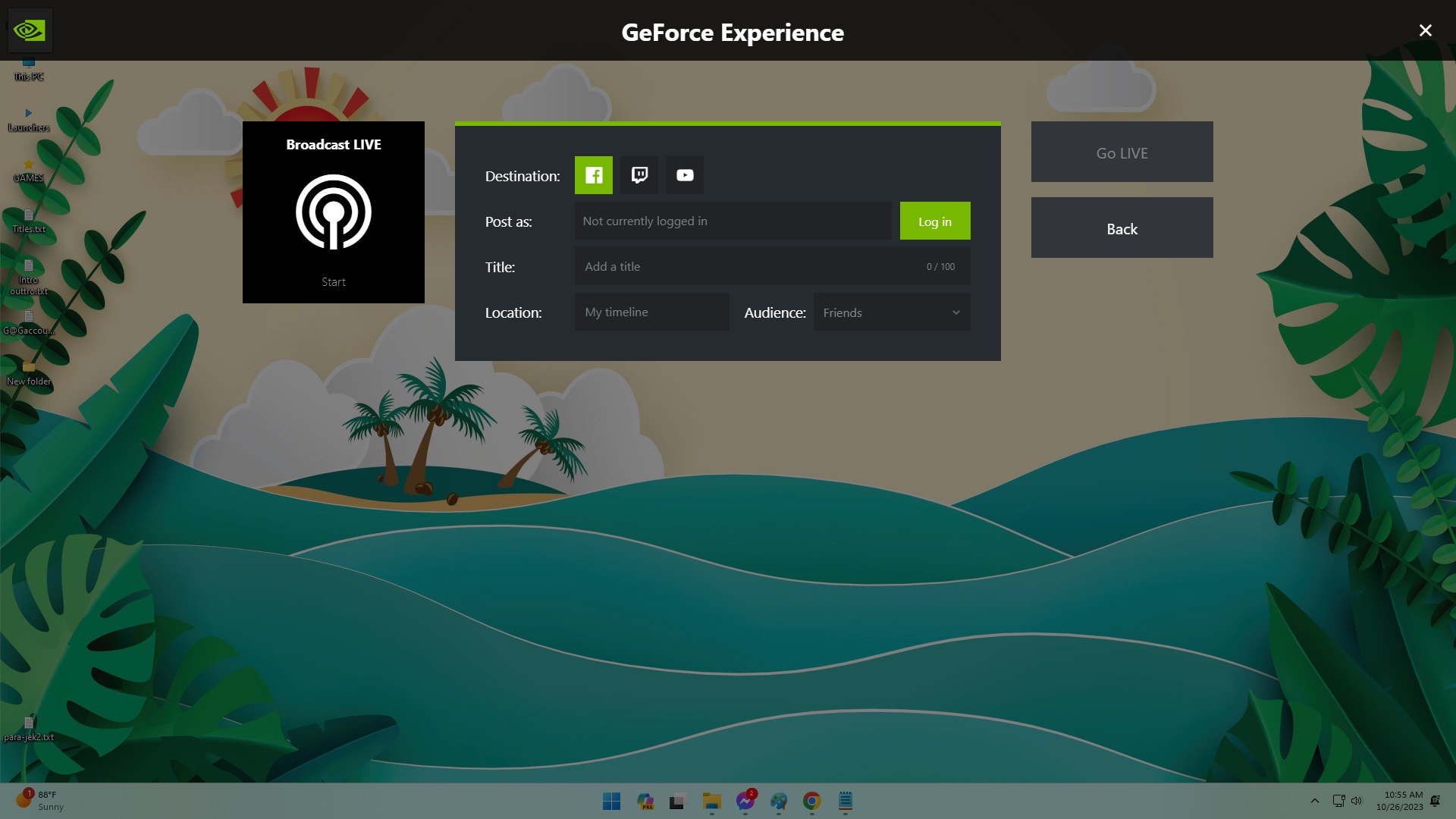1456x819 pixels.
Task: Select Twitch as broadcast destination
Action: click(639, 175)
